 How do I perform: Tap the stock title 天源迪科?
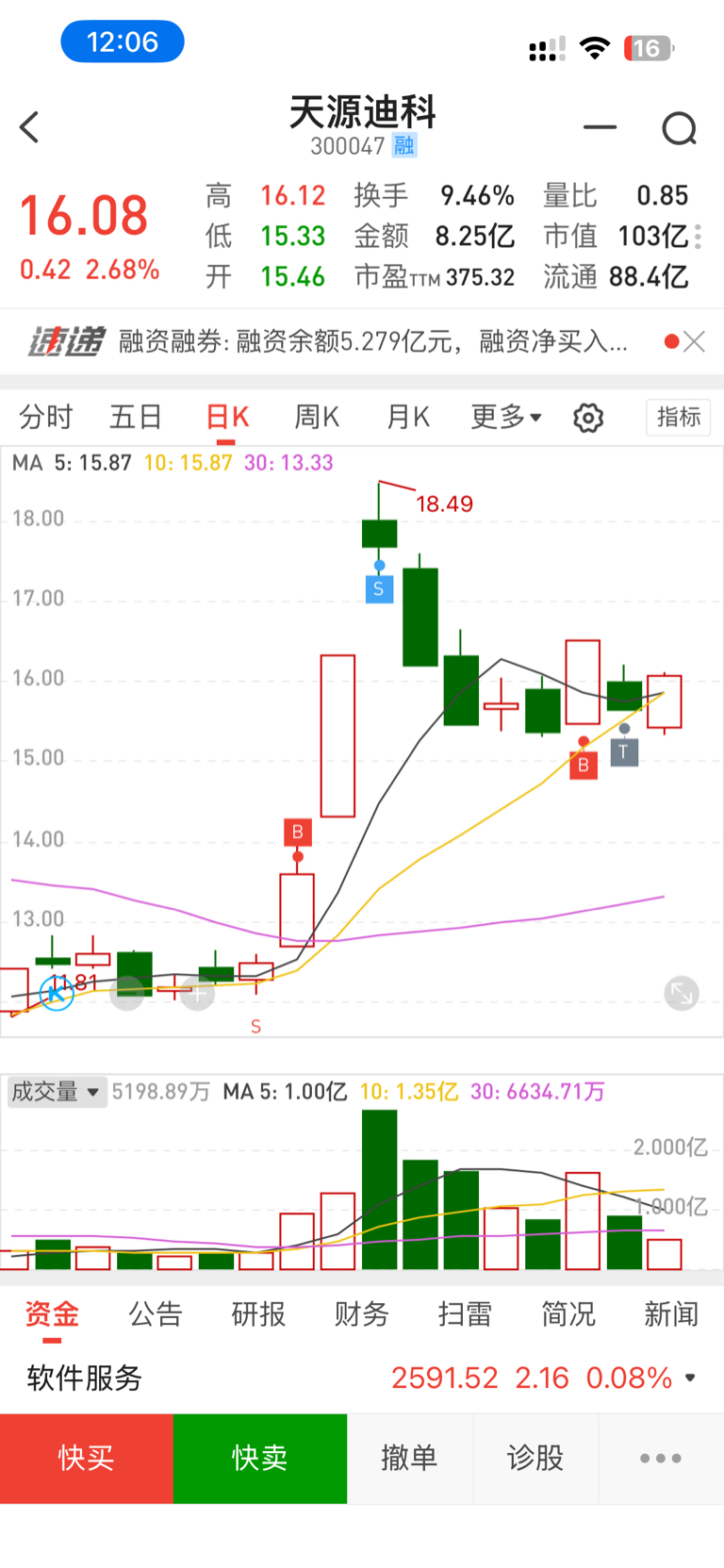coord(363,112)
